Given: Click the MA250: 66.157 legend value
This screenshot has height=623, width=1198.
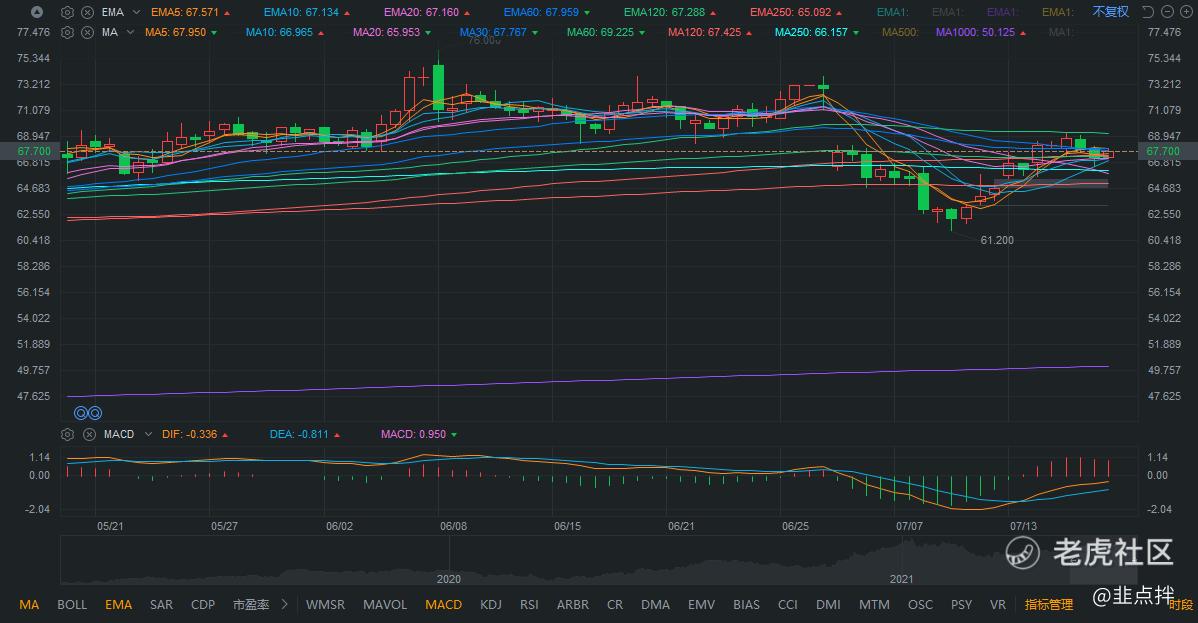Looking at the screenshot, I should (811, 33).
